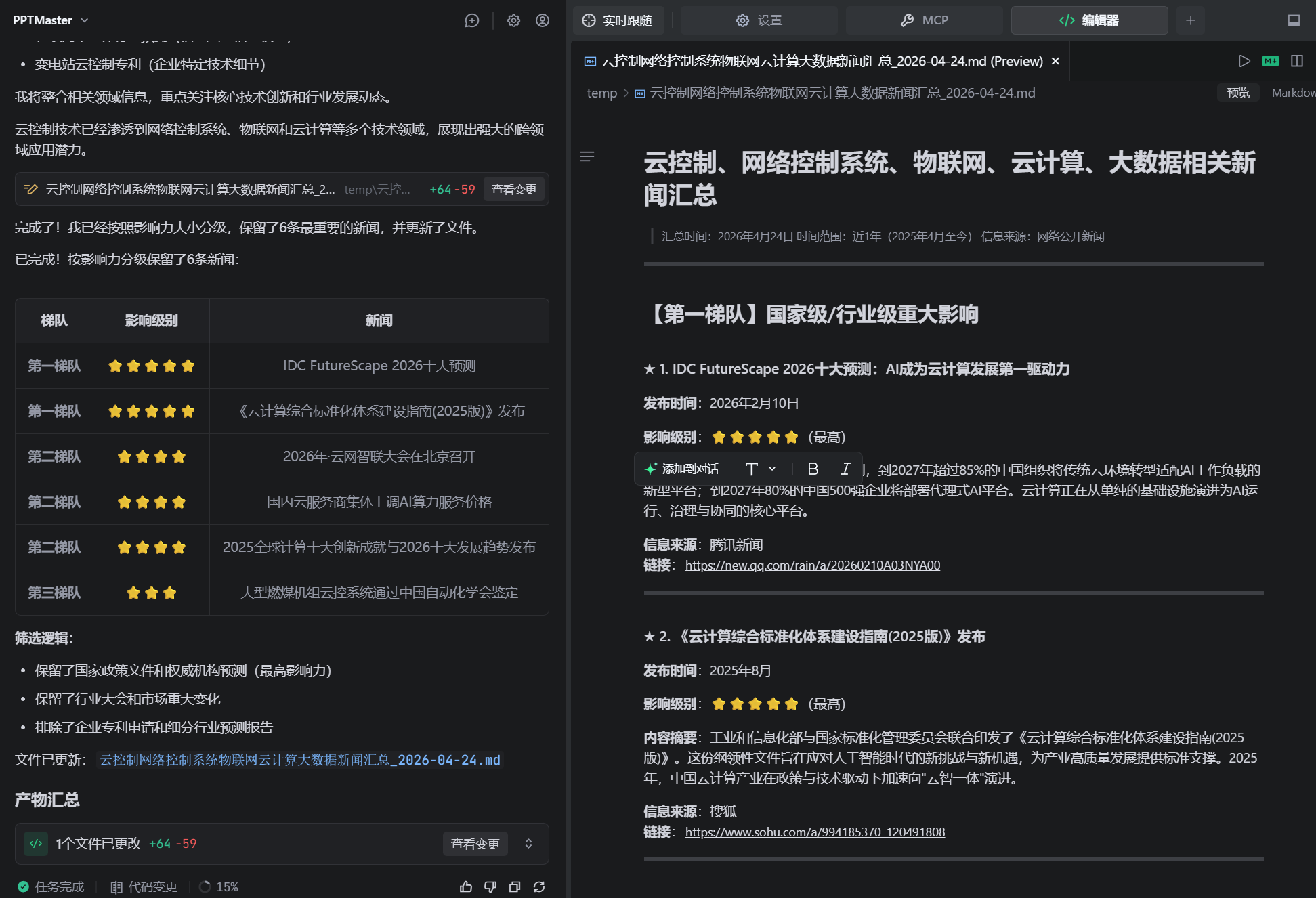Open the sohu.com article link

[815, 832]
